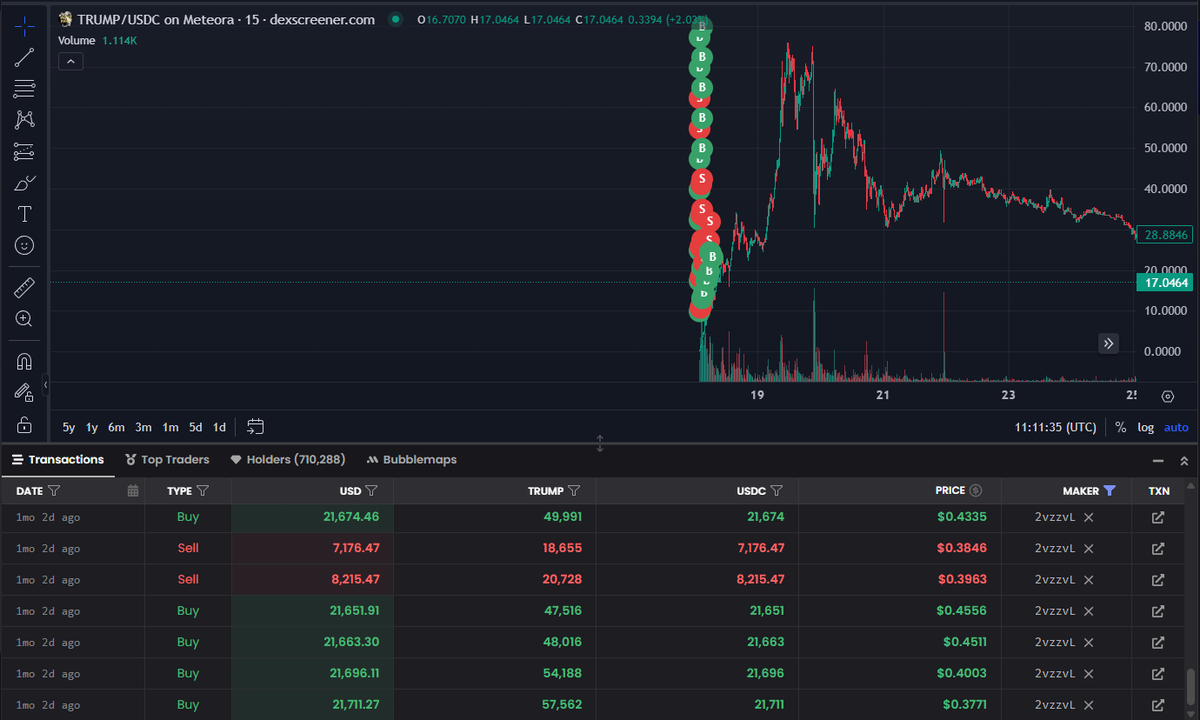Click the TRUMP/USDC chart title
The image size is (1200, 720).
click(x=226, y=19)
